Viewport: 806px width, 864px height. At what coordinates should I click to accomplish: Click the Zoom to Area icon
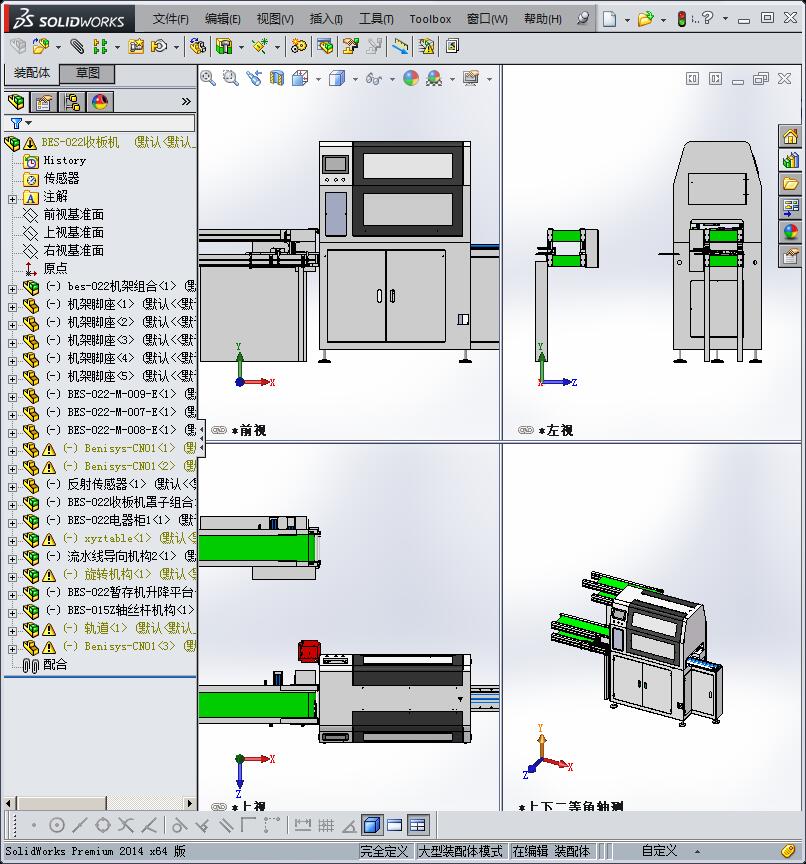[x=231, y=78]
